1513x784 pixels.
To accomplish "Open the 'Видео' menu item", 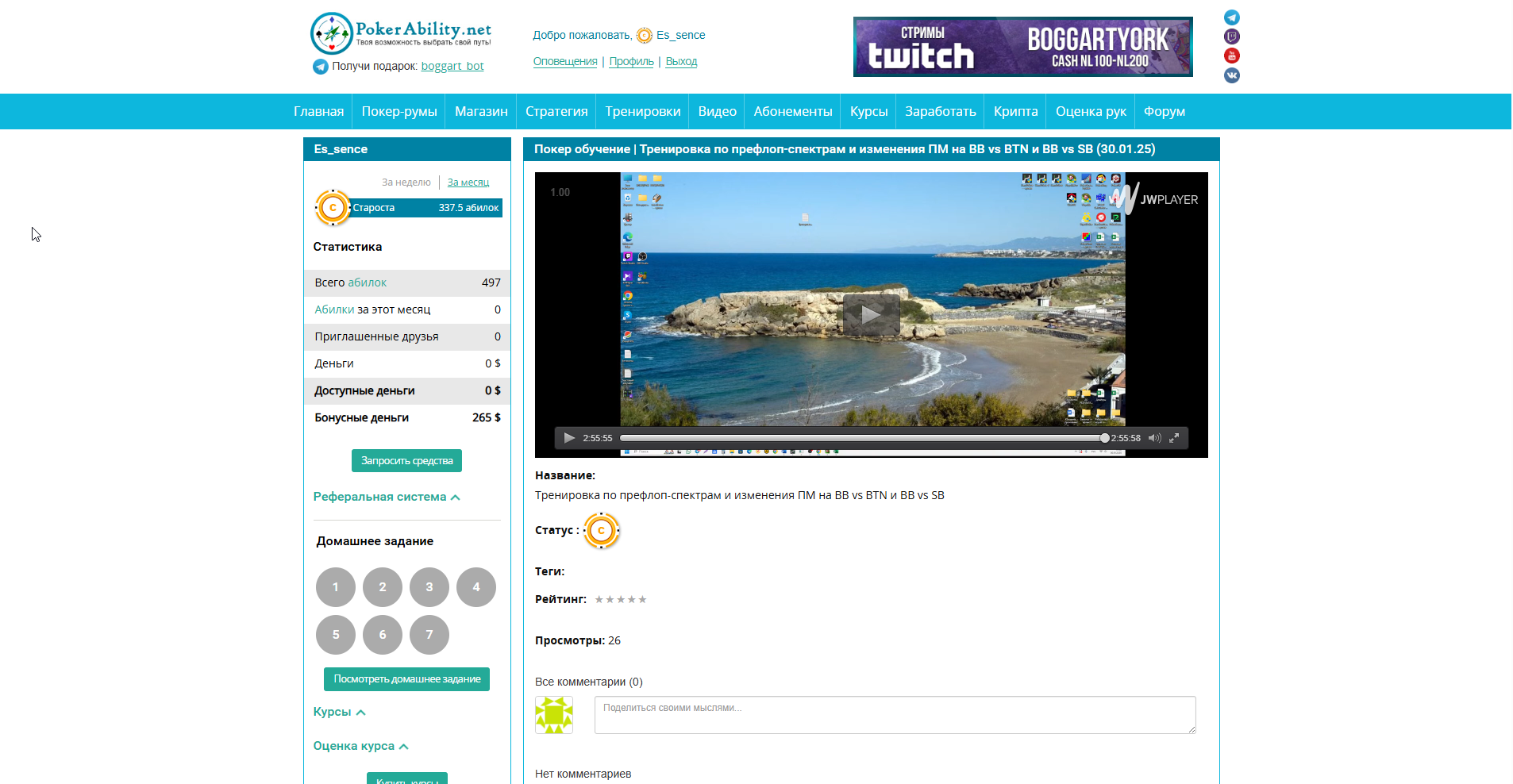I will 718,112.
